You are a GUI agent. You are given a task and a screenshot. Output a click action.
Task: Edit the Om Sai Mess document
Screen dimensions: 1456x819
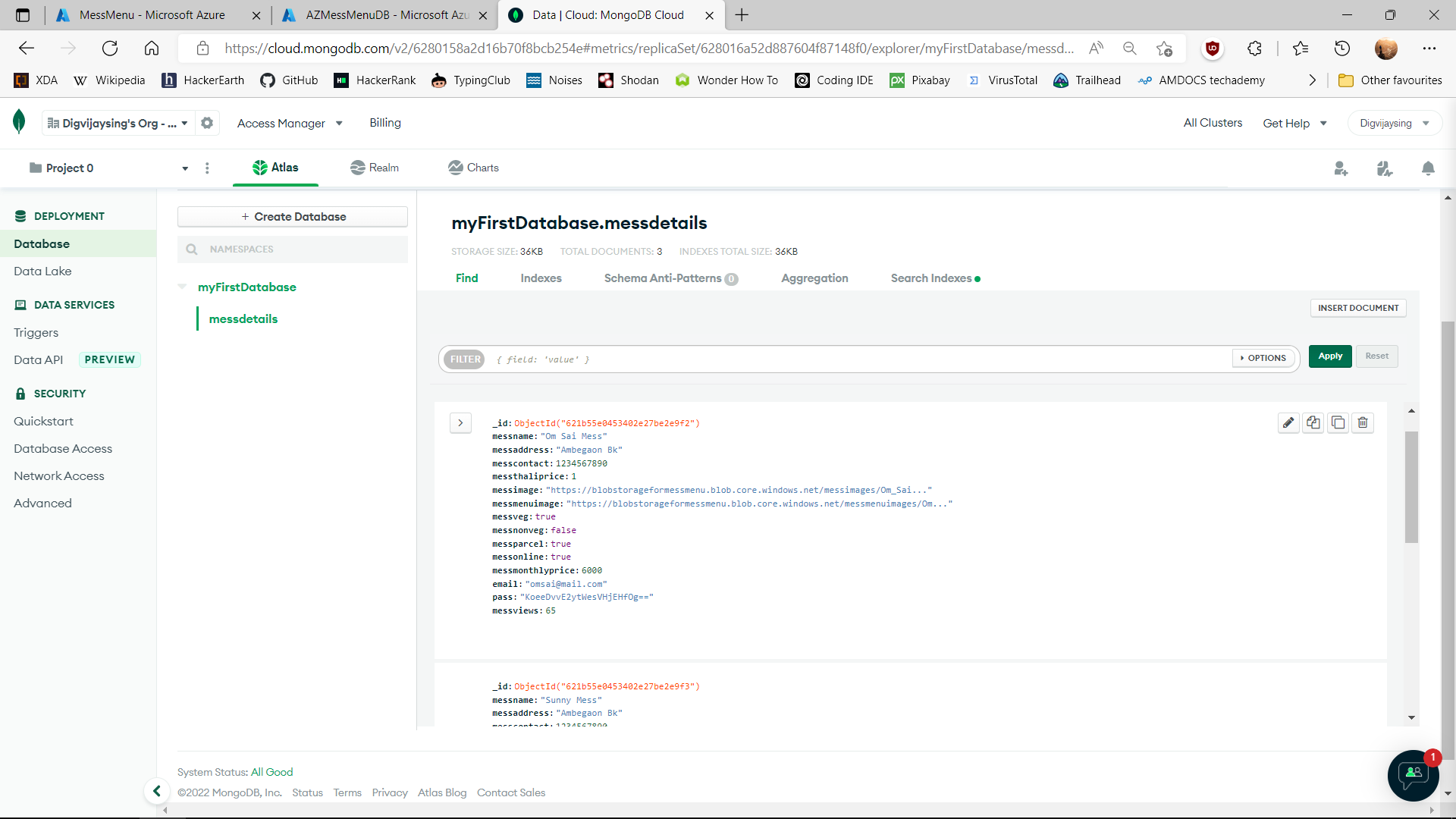pos(1288,422)
